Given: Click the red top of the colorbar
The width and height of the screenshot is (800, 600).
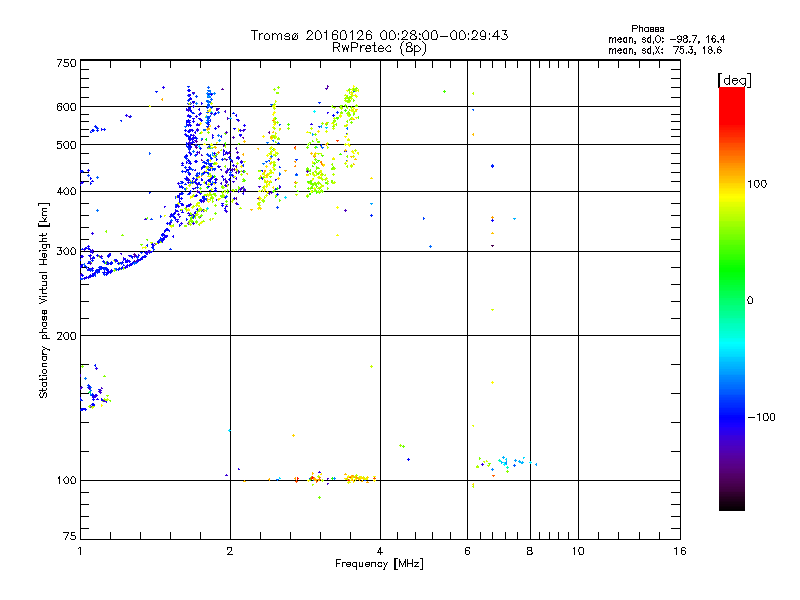Looking at the screenshot, I should point(731,93).
